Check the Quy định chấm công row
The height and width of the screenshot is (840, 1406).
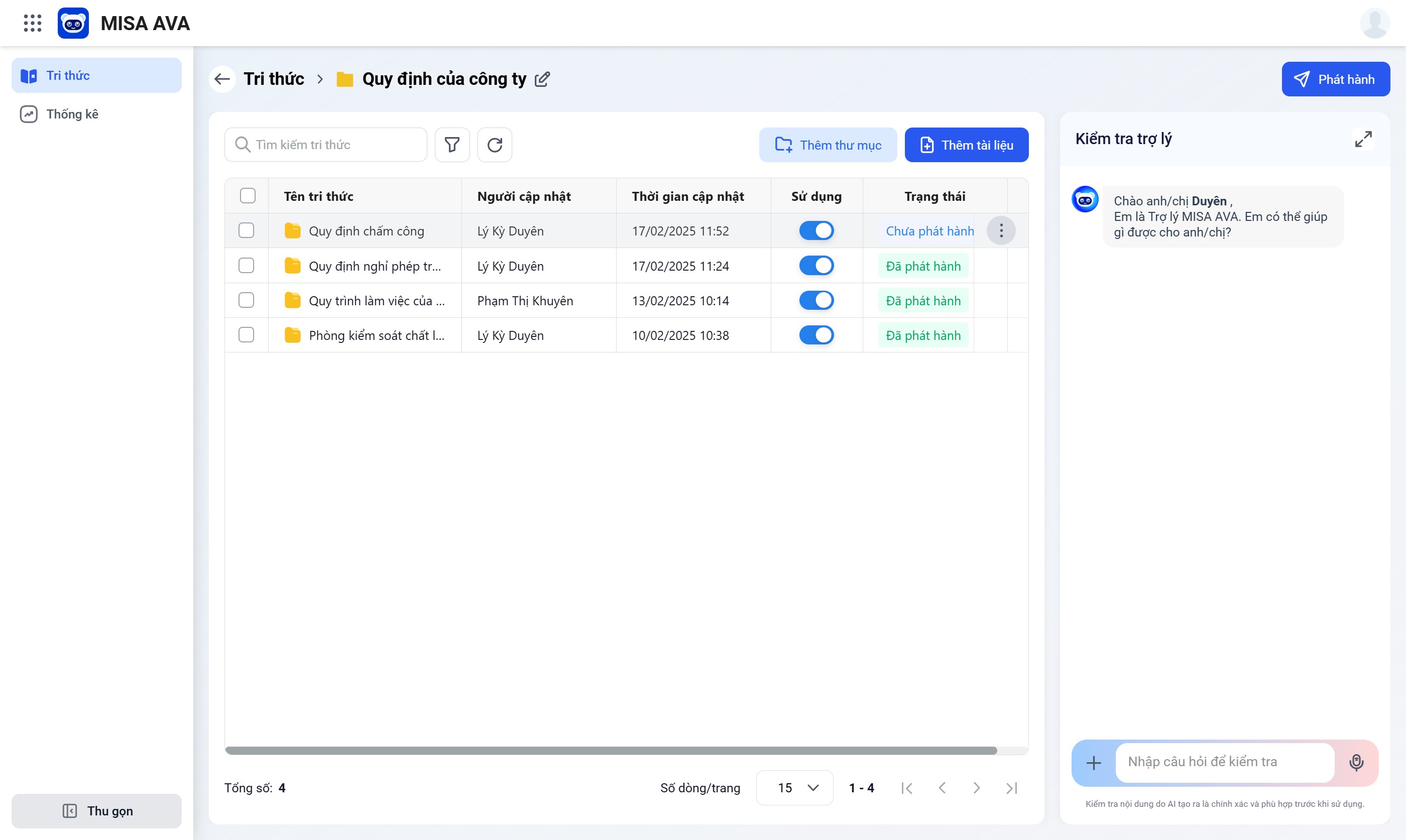[246, 230]
